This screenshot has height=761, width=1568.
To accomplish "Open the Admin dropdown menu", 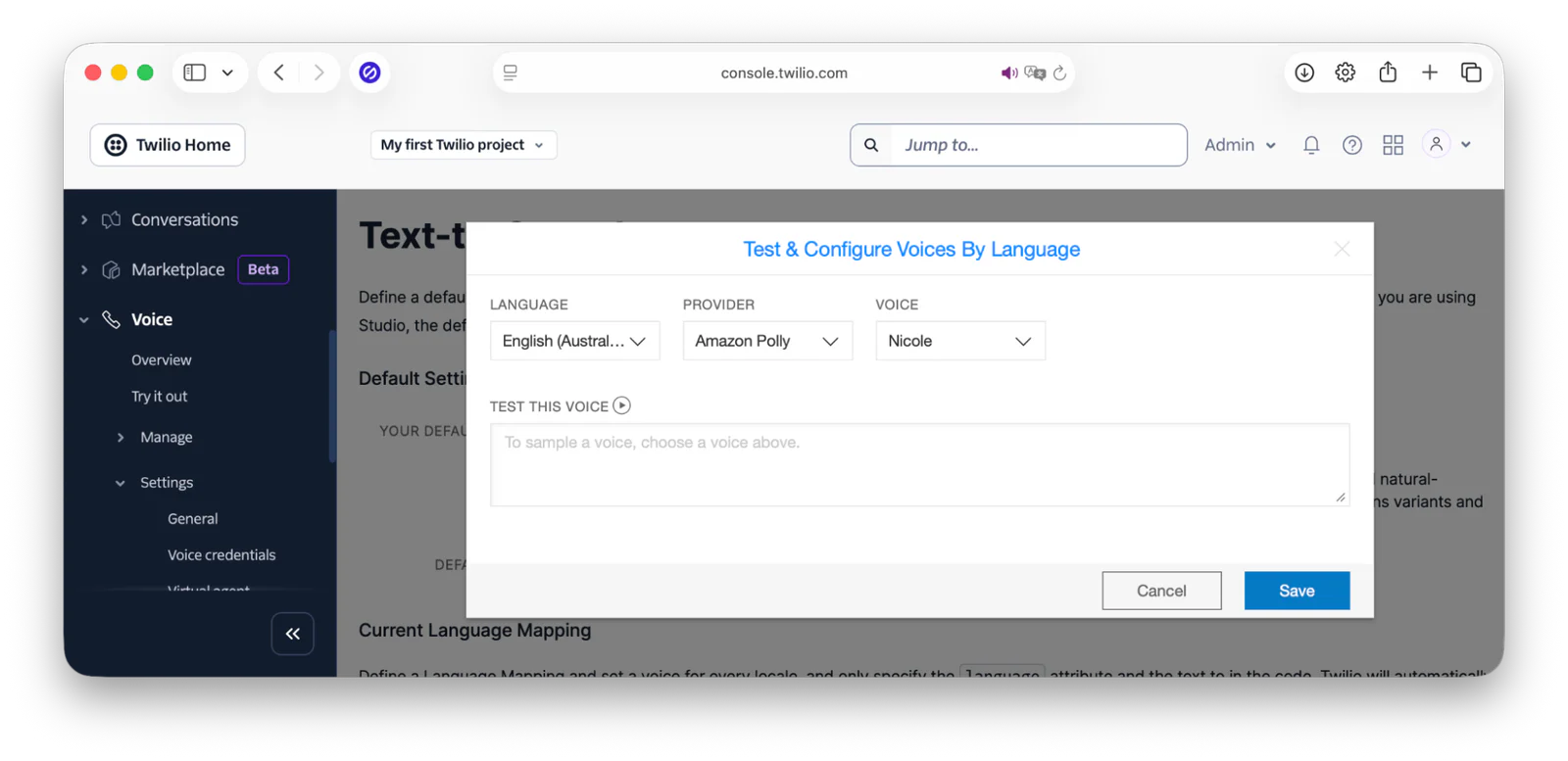I will [1240, 145].
